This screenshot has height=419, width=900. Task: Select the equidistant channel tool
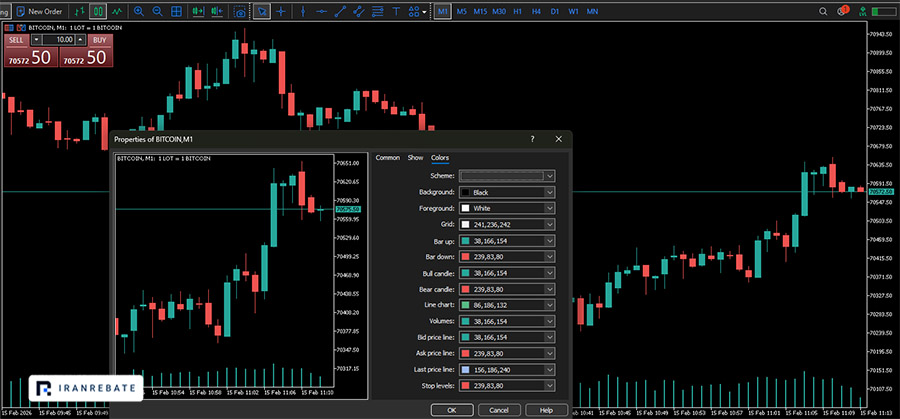[359, 11]
